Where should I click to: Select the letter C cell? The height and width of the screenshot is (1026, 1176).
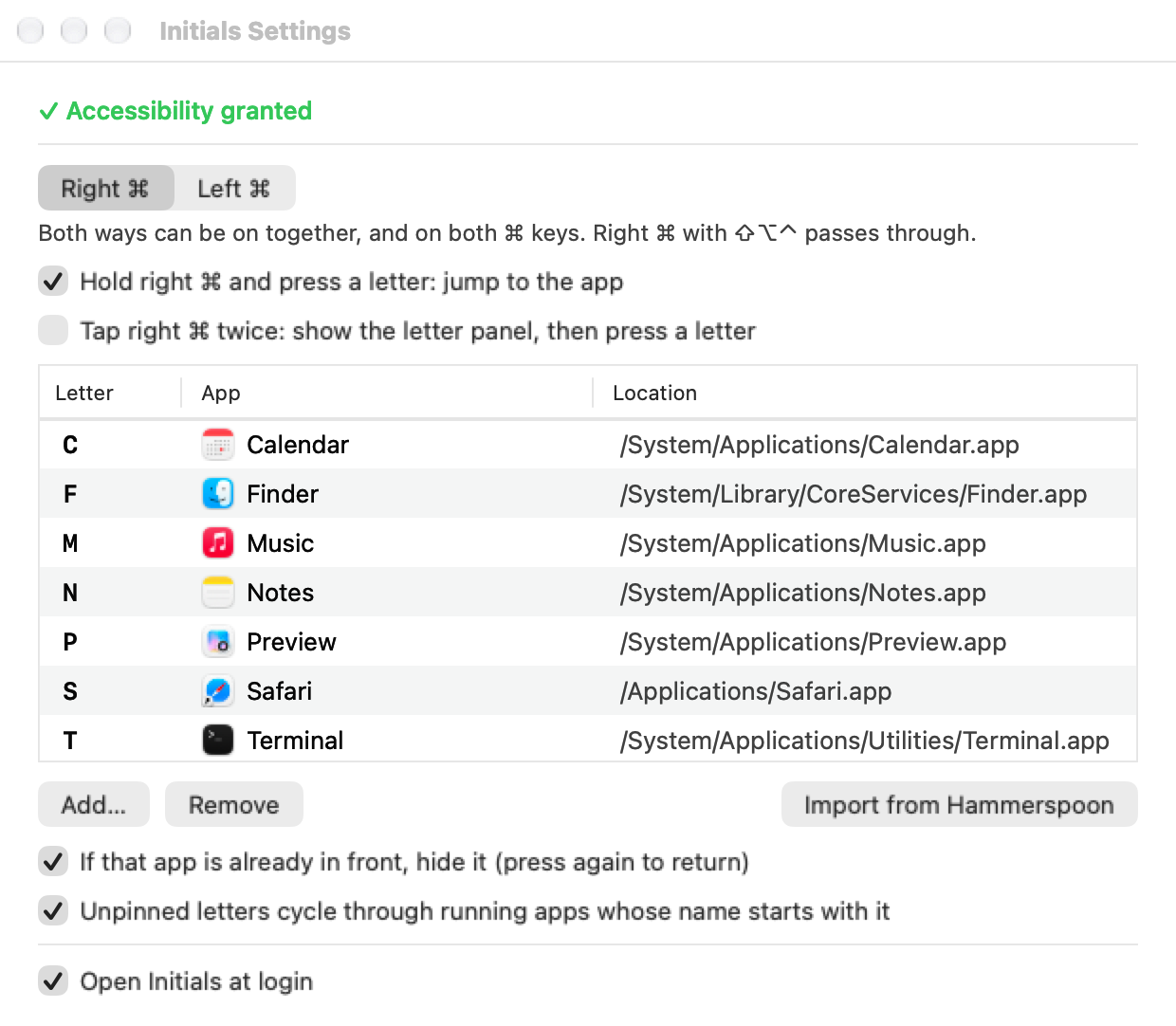(x=70, y=445)
